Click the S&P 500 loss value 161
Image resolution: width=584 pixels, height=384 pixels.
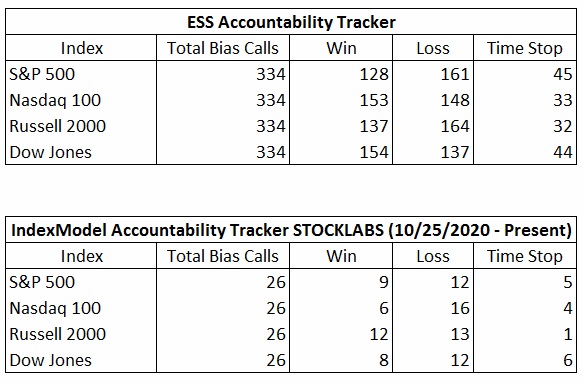pos(455,74)
